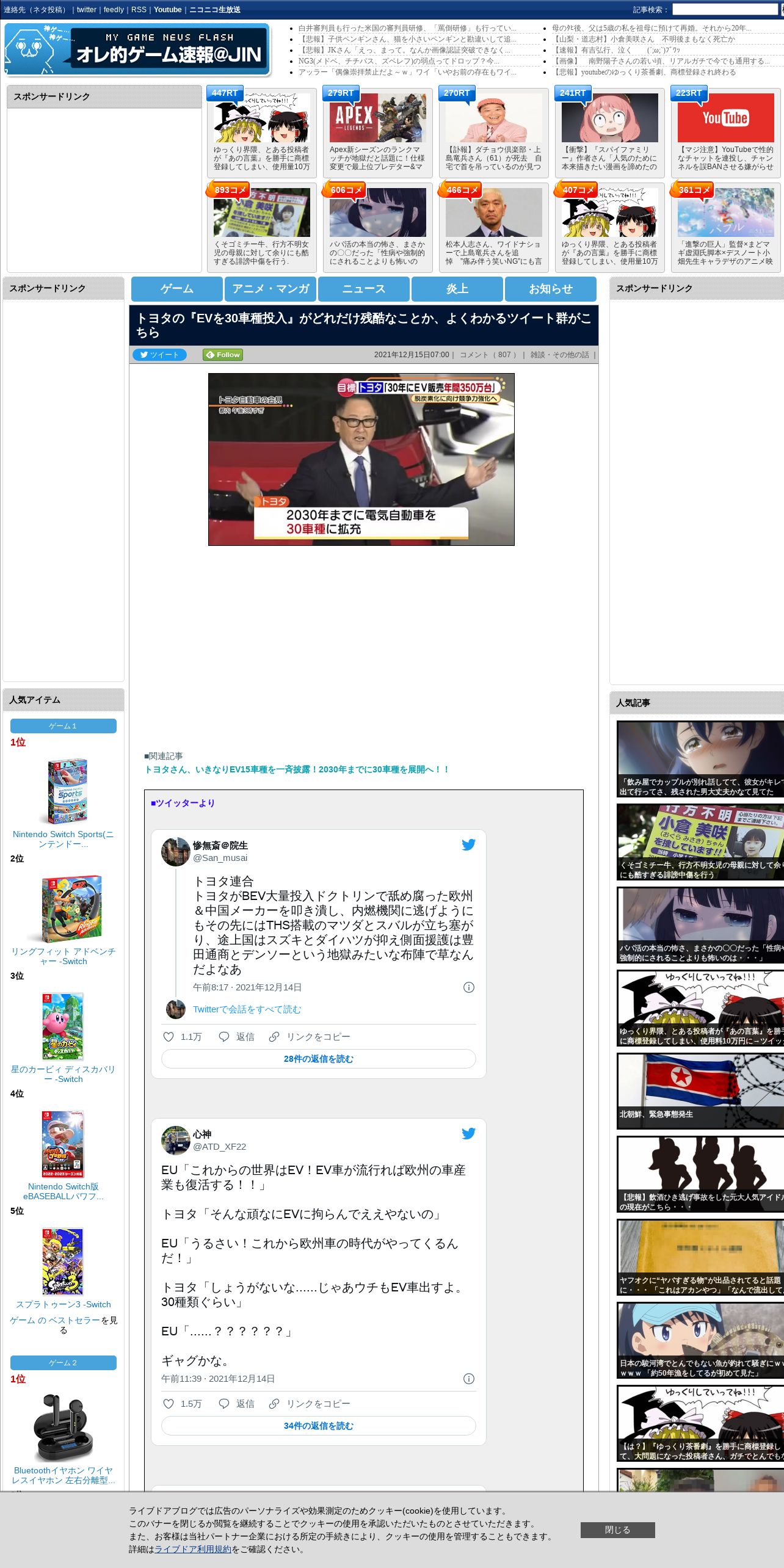
Task: Click the ニコニコ生放送 link in top bar
Action: click(215, 10)
